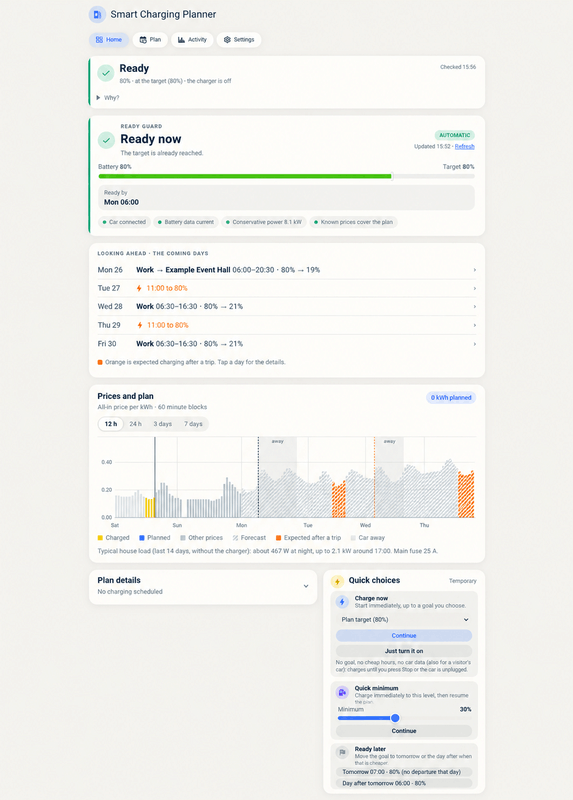The height and width of the screenshot is (800, 573).
Task: Click the orange Expected after a trip legend marker
Action: pyautogui.click(x=279, y=538)
